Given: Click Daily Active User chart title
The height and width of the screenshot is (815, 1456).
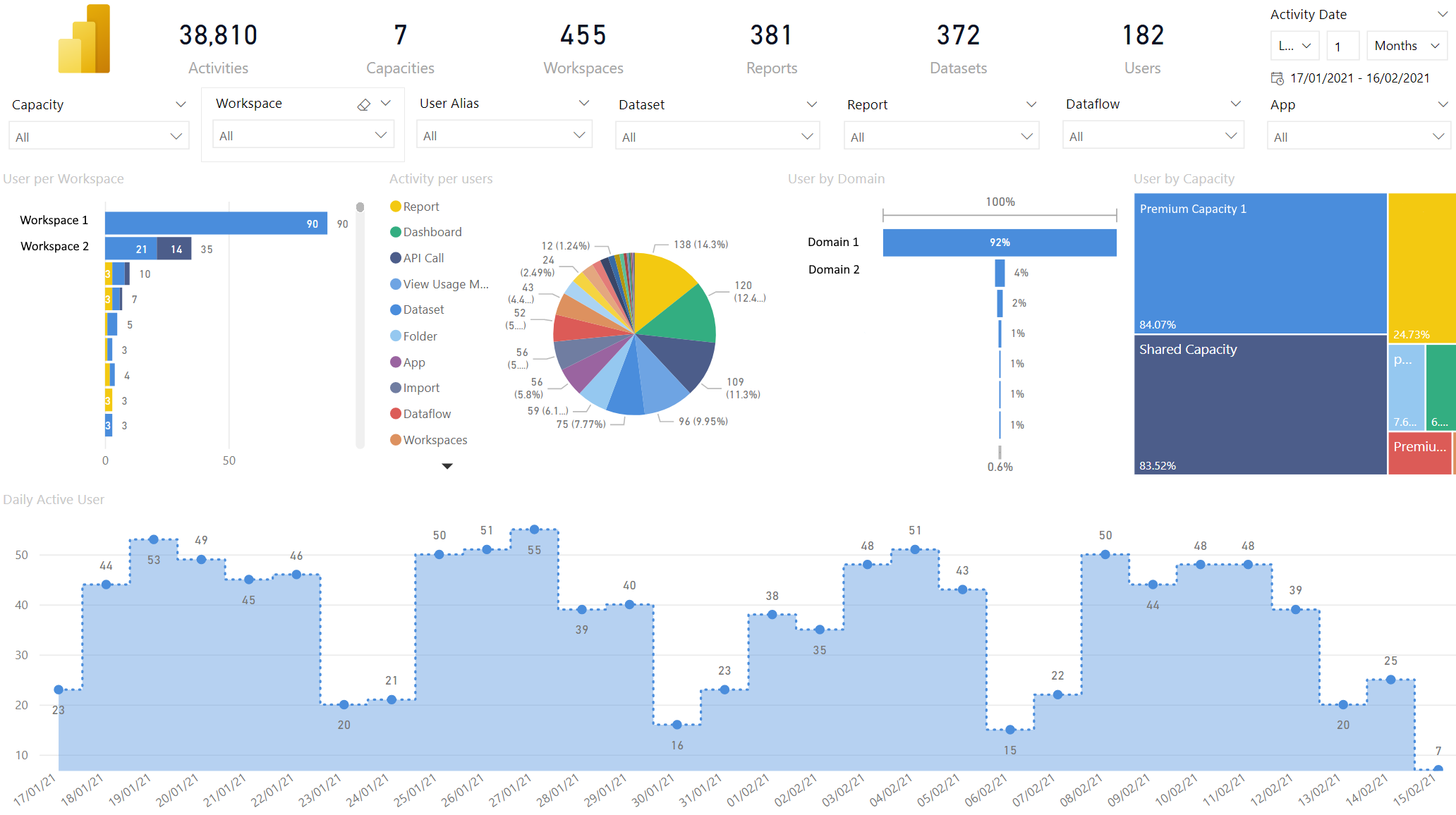Looking at the screenshot, I should (x=54, y=499).
